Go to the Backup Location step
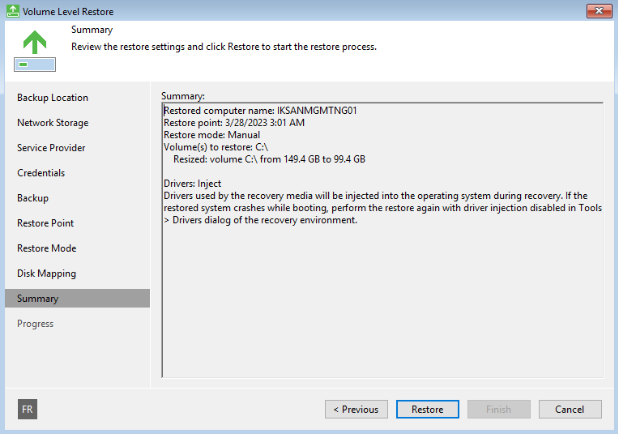This screenshot has width=618, height=434. point(53,98)
